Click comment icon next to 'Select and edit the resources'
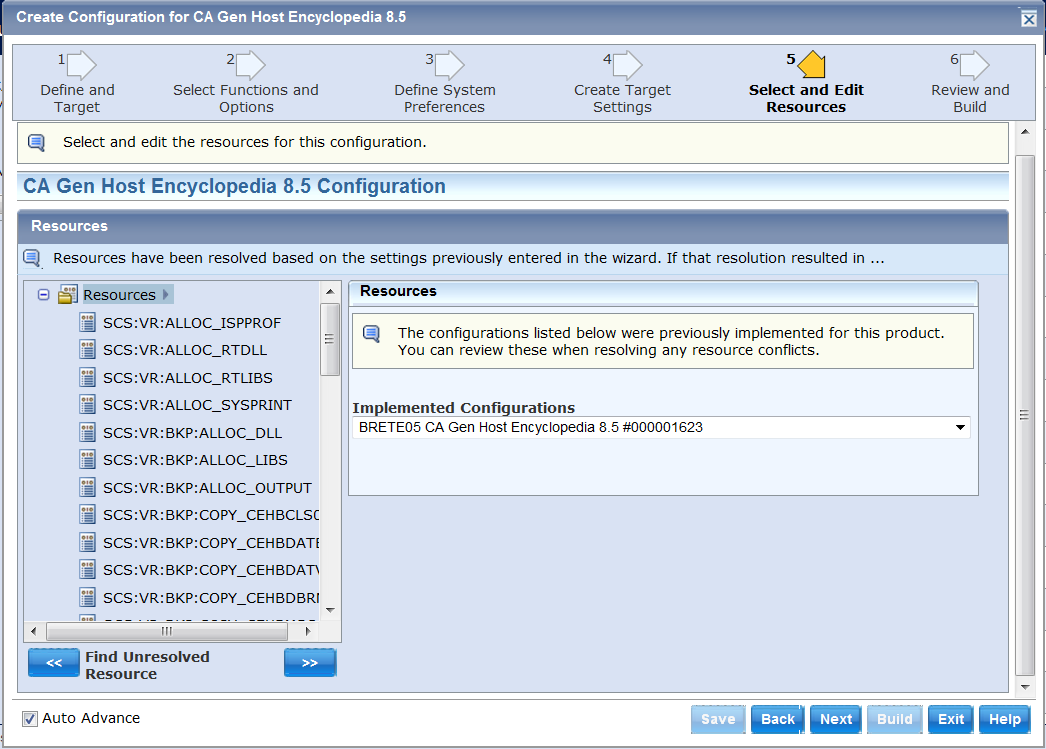 (x=37, y=143)
